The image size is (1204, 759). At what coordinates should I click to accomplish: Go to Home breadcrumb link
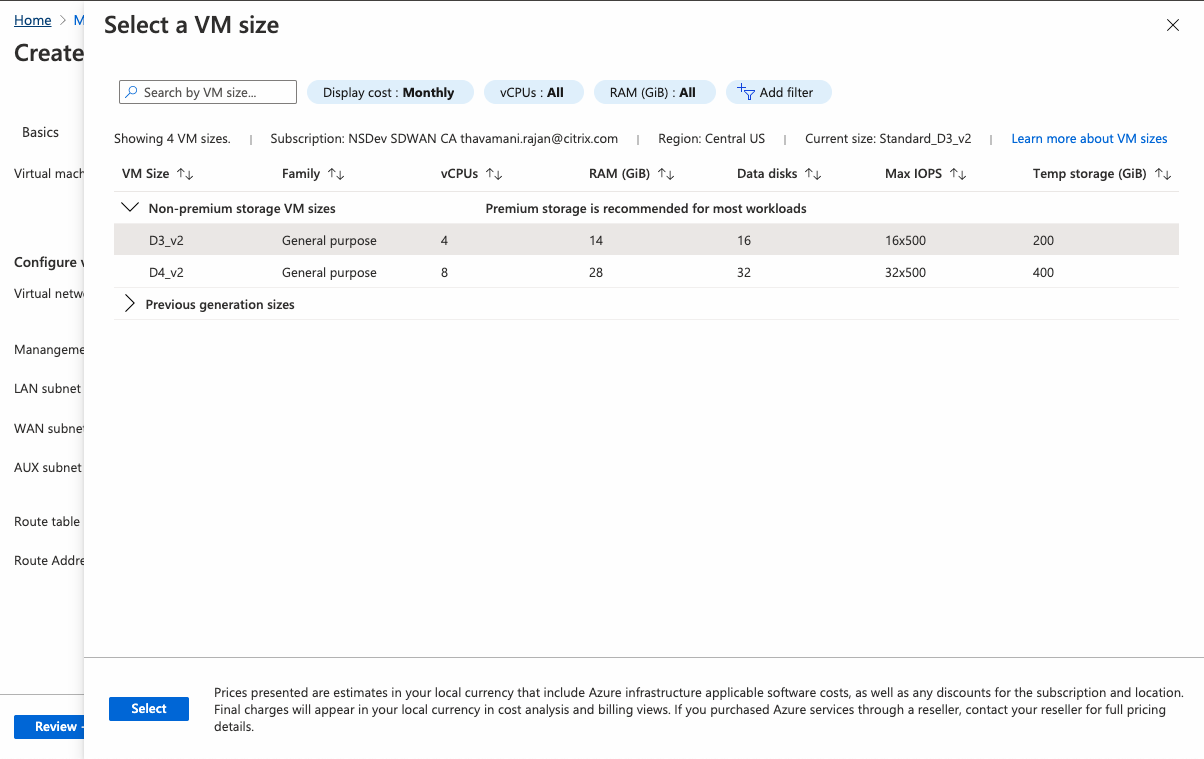pyautogui.click(x=33, y=20)
